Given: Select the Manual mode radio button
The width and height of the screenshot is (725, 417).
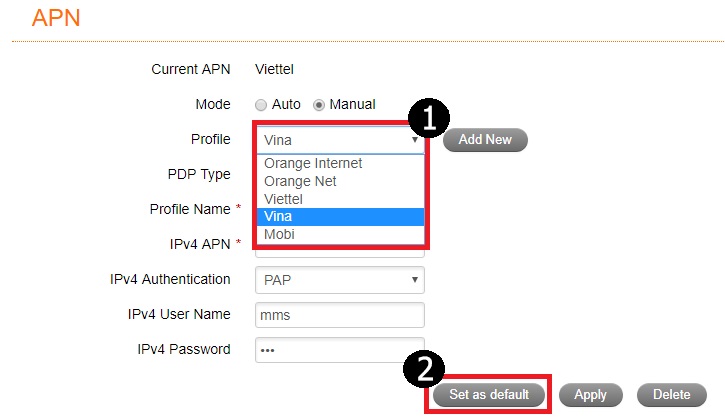Looking at the screenshot, I should coord(320,105).
